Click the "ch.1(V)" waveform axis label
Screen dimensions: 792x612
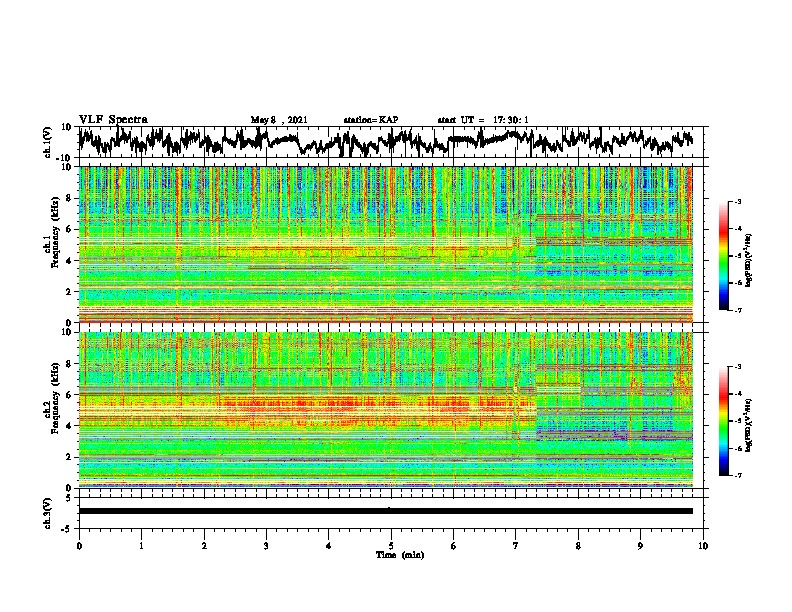48,142
